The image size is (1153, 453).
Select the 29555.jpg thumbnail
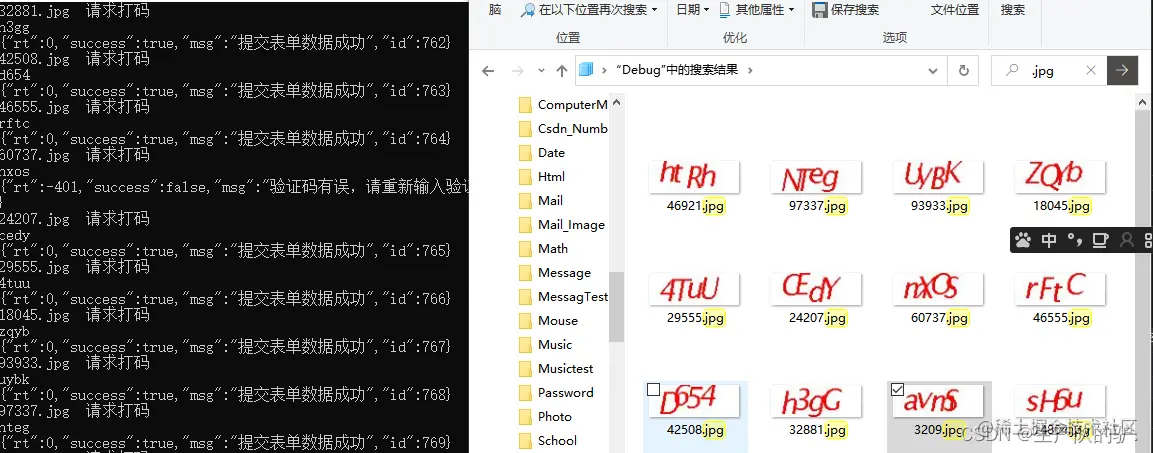(693, 289)
